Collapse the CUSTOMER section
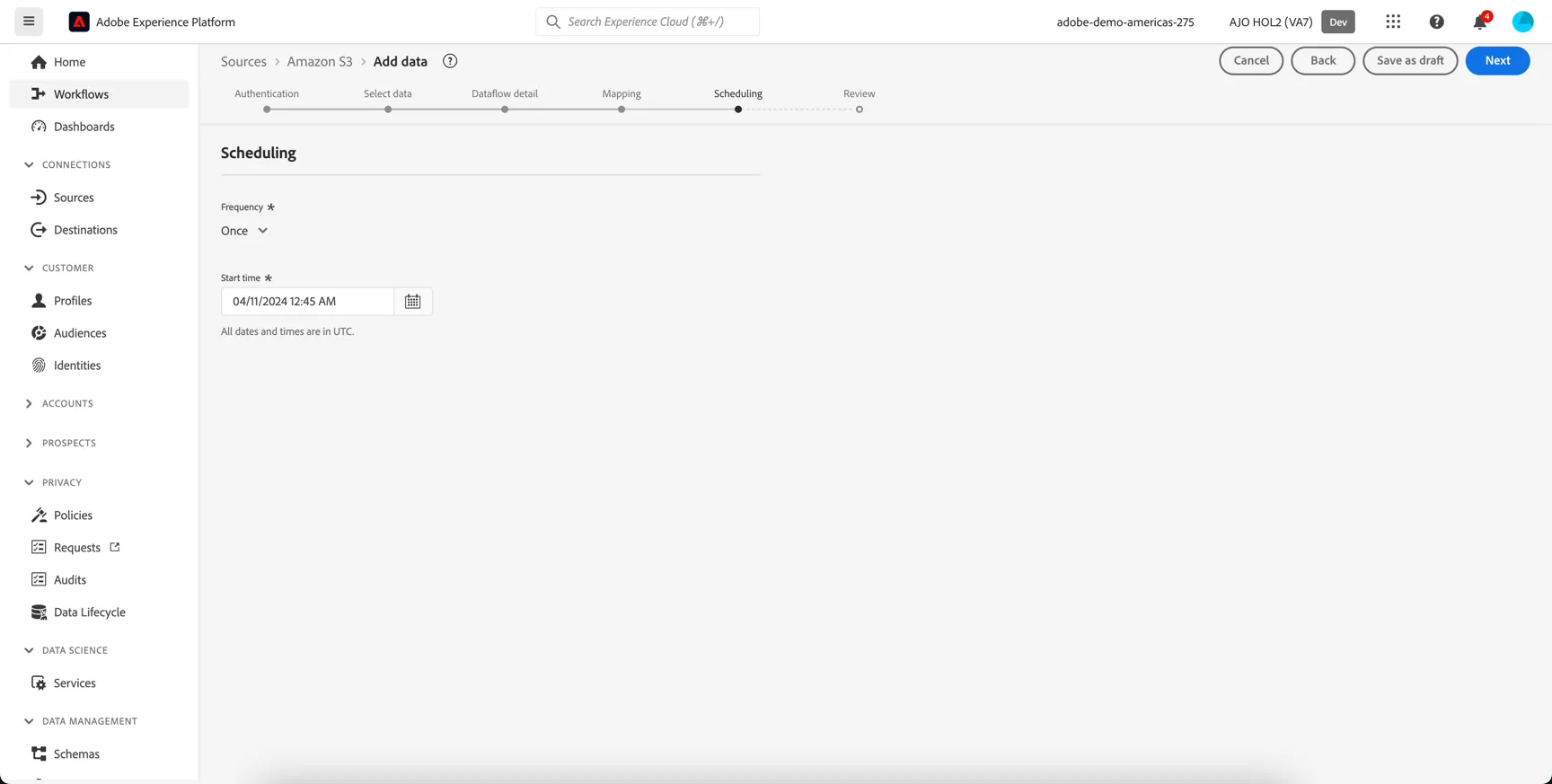Screen dimensions: 1552x784 [59, 269]
